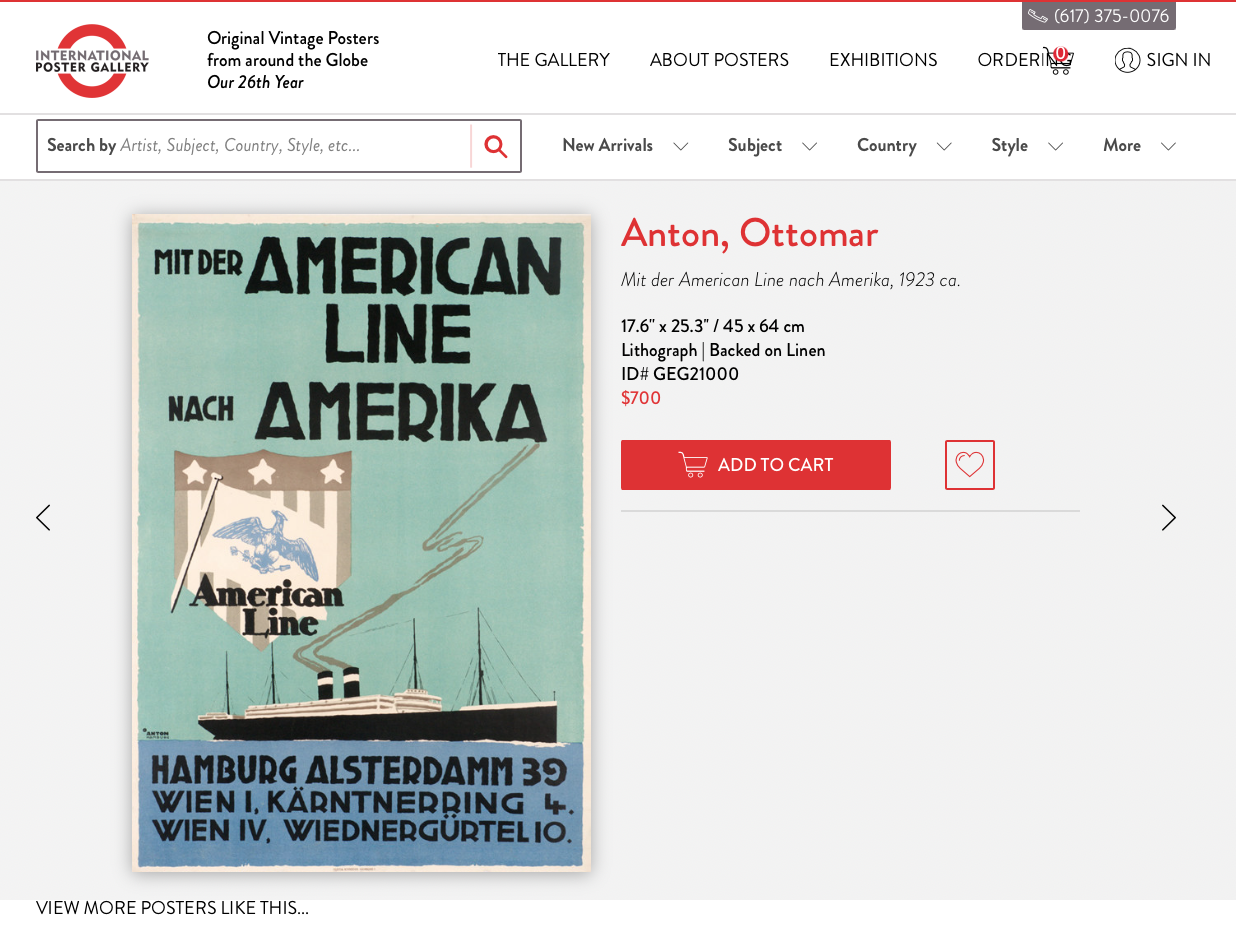1236x932 pixels.
Task: Open About Posters menu item
Action: tap(719, 60)
